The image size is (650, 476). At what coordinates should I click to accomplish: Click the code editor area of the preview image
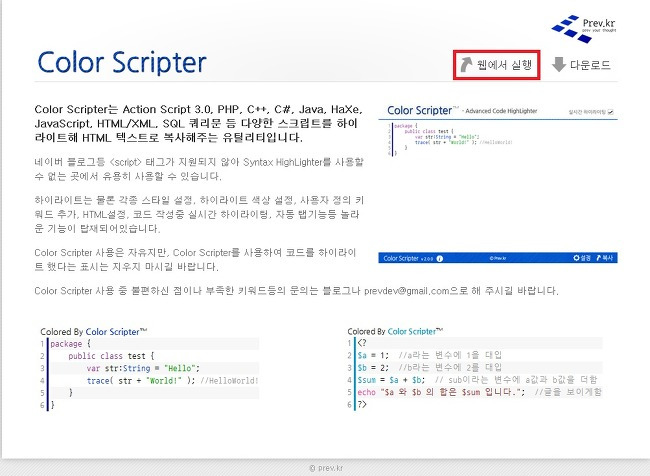[x=497, y=185]
